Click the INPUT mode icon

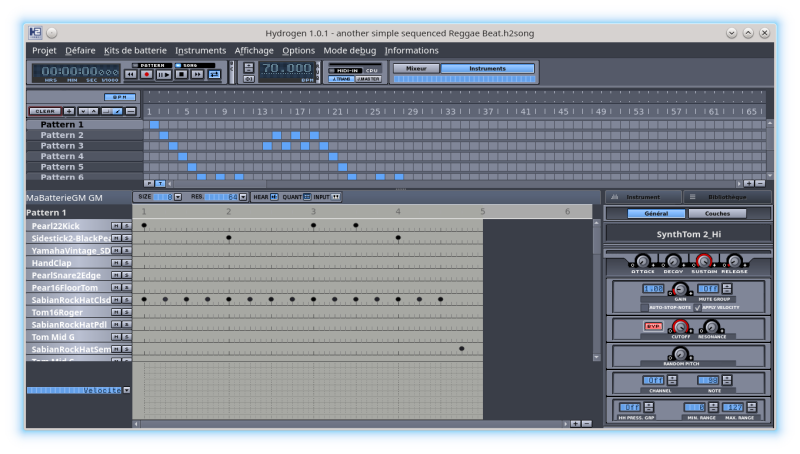pyautogui.click(x=336, y=197)
